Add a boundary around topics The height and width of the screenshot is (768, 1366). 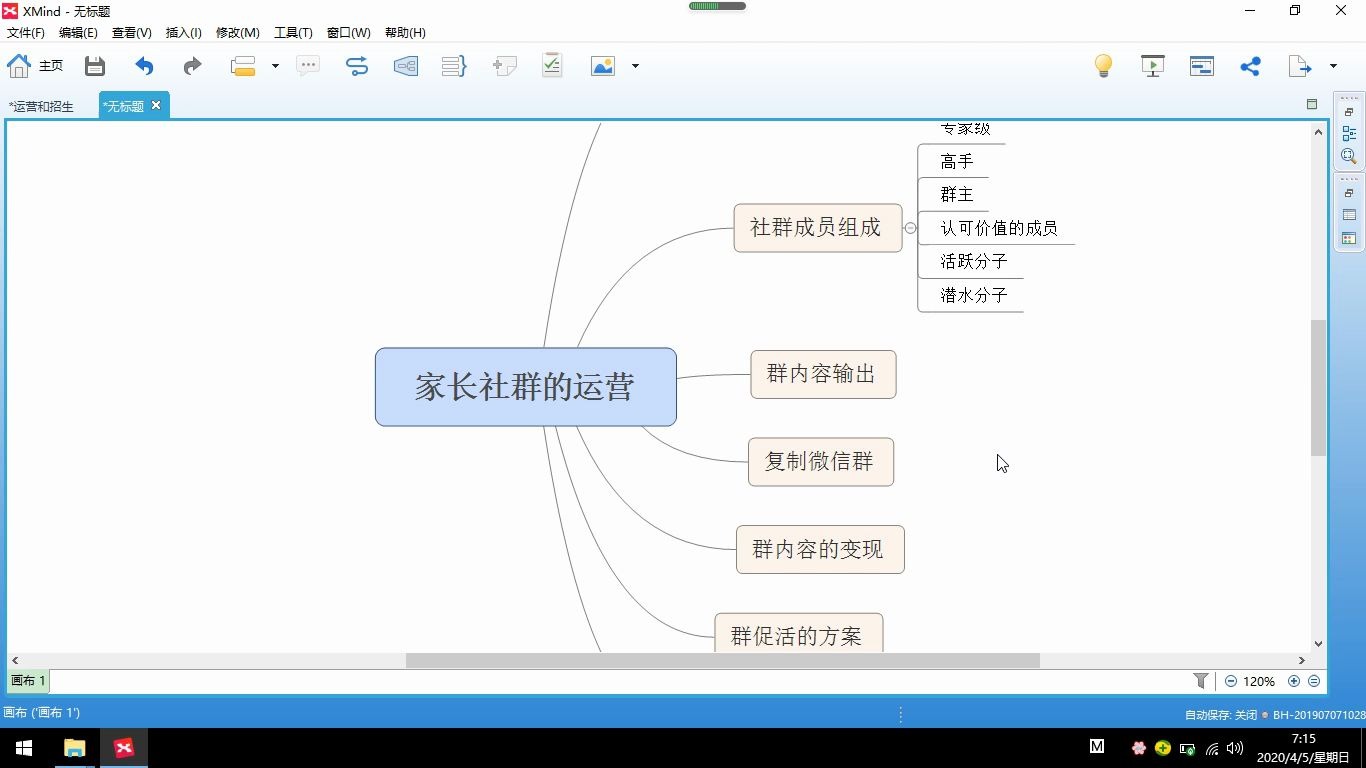406,66
